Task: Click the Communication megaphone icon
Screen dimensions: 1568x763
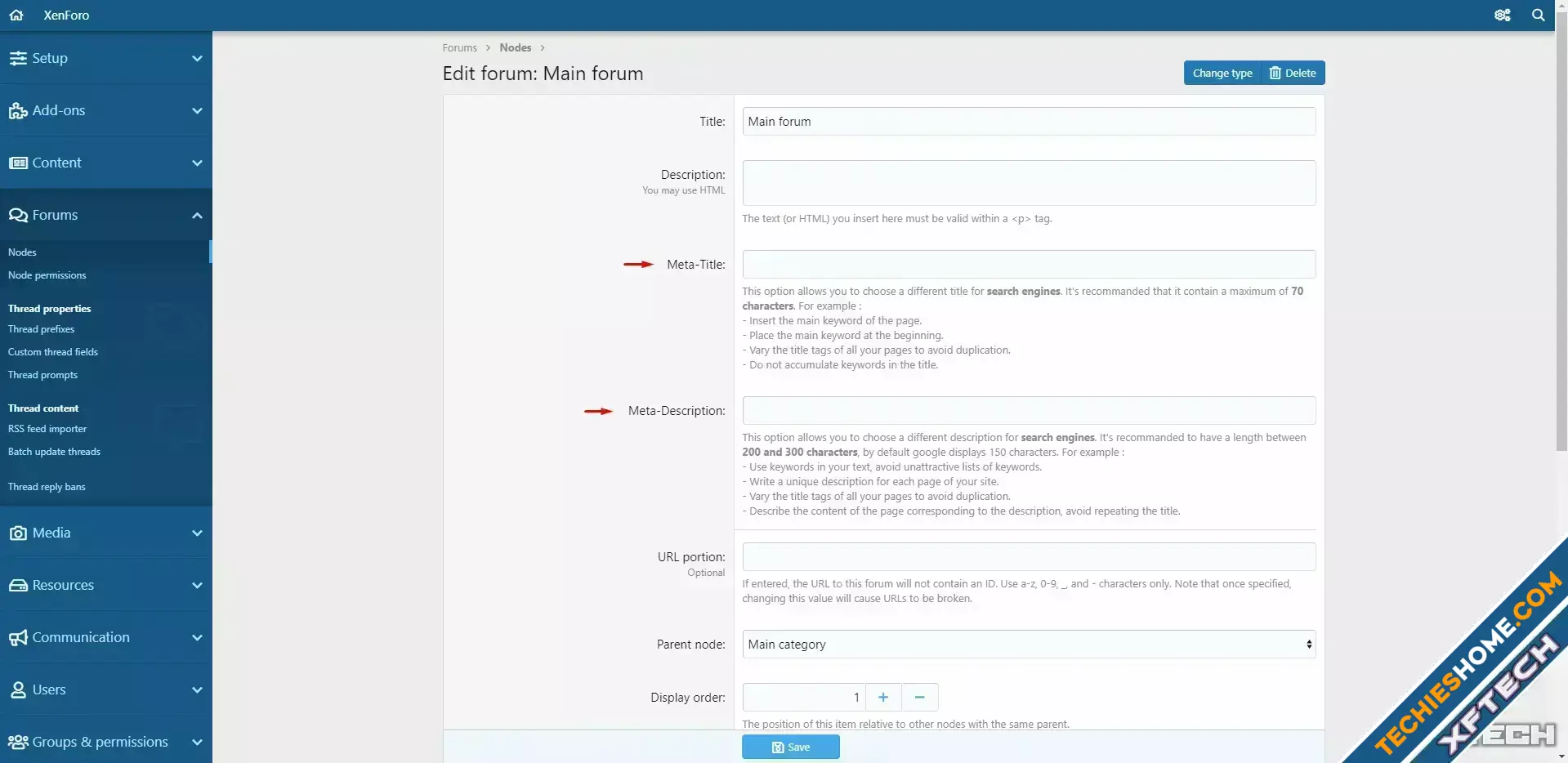Action: click(18, 637)
